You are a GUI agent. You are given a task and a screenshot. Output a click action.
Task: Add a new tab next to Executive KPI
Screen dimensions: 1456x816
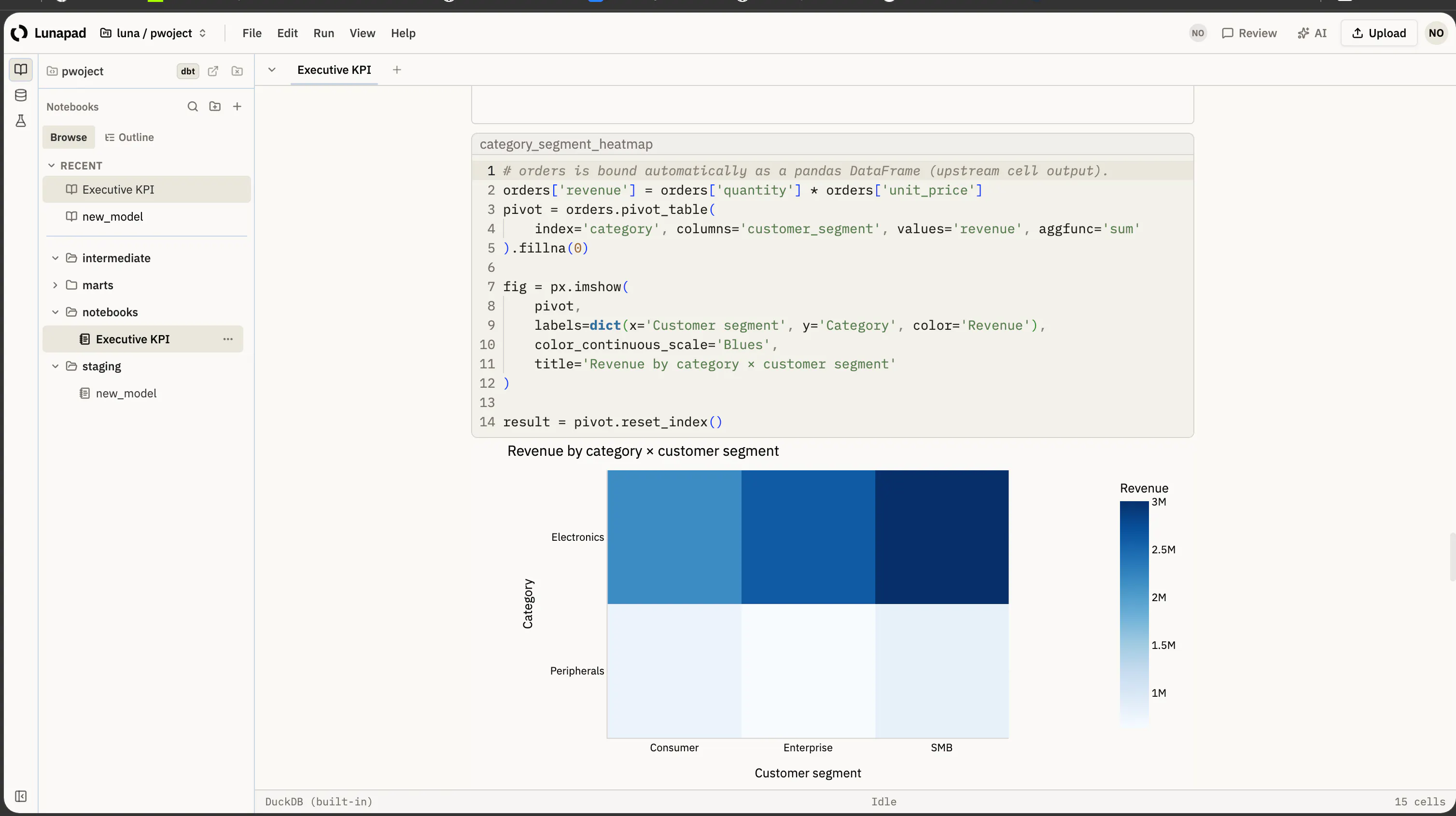click(x=397, y=70)
